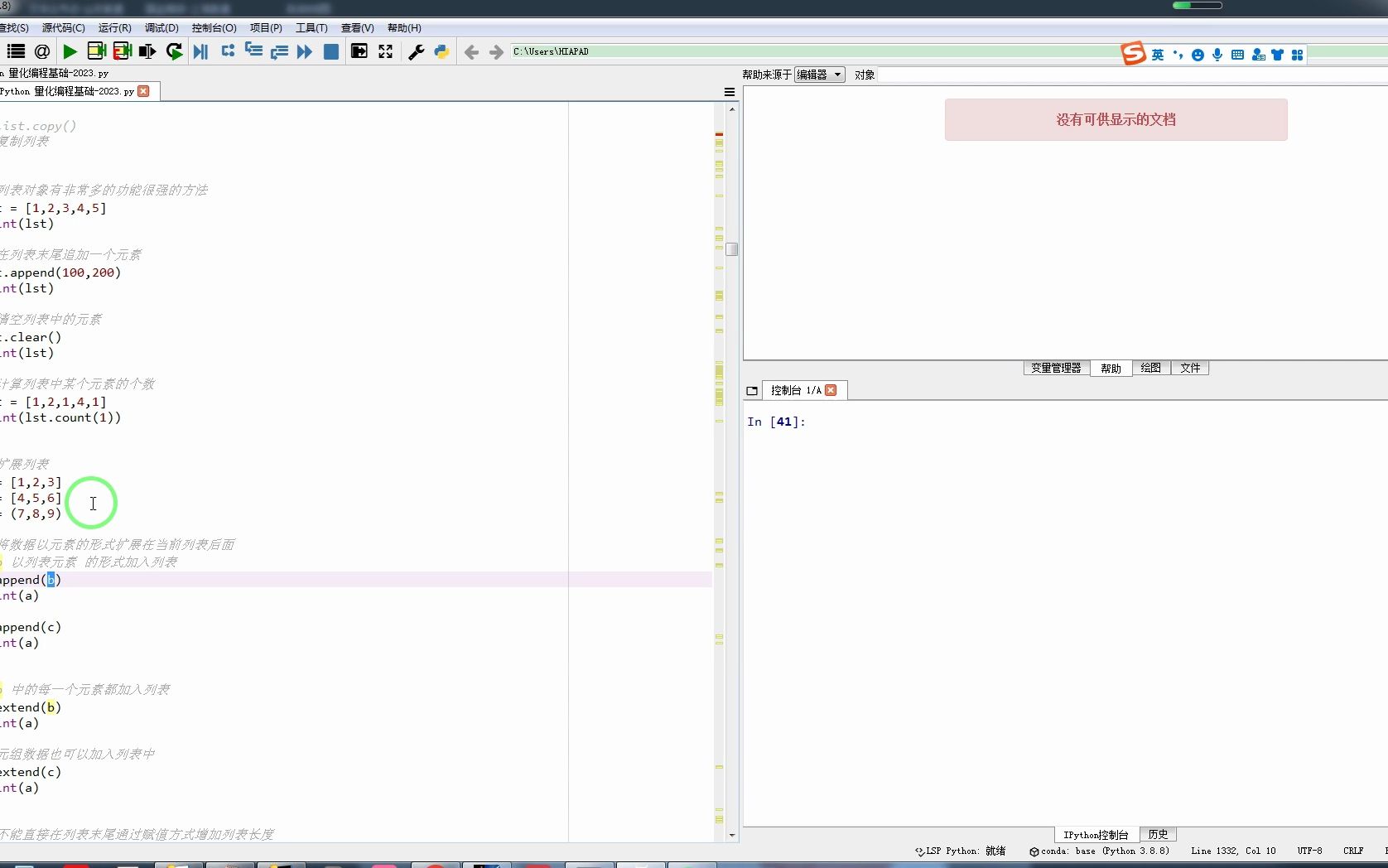Open the PYTHONPATH manager icon
The width and height of the screenshot is (1388, 868).
pos(441,51)
